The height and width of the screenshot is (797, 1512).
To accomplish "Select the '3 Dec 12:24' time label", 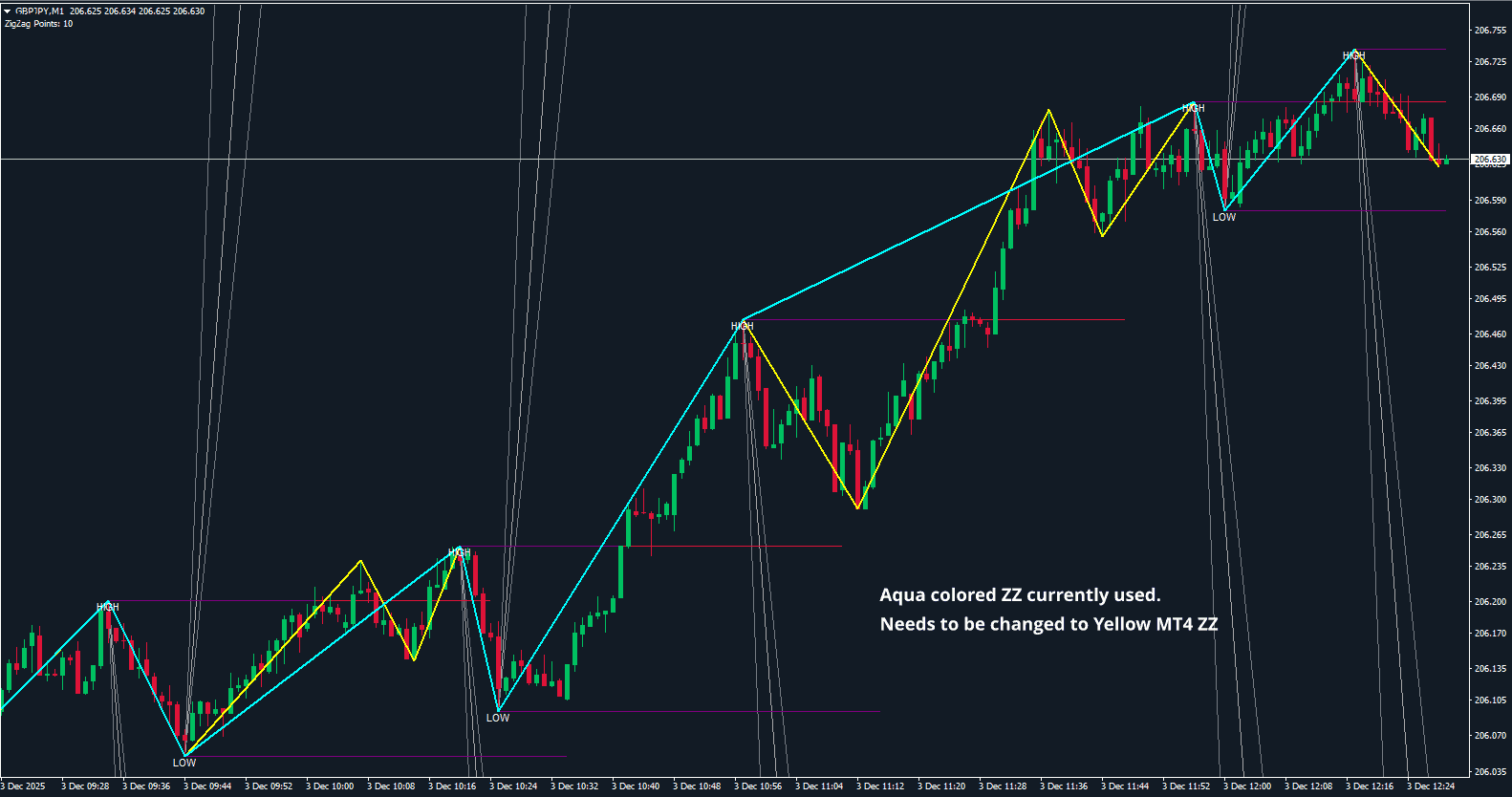I will pyautogui.click(x=1431, y=786).
